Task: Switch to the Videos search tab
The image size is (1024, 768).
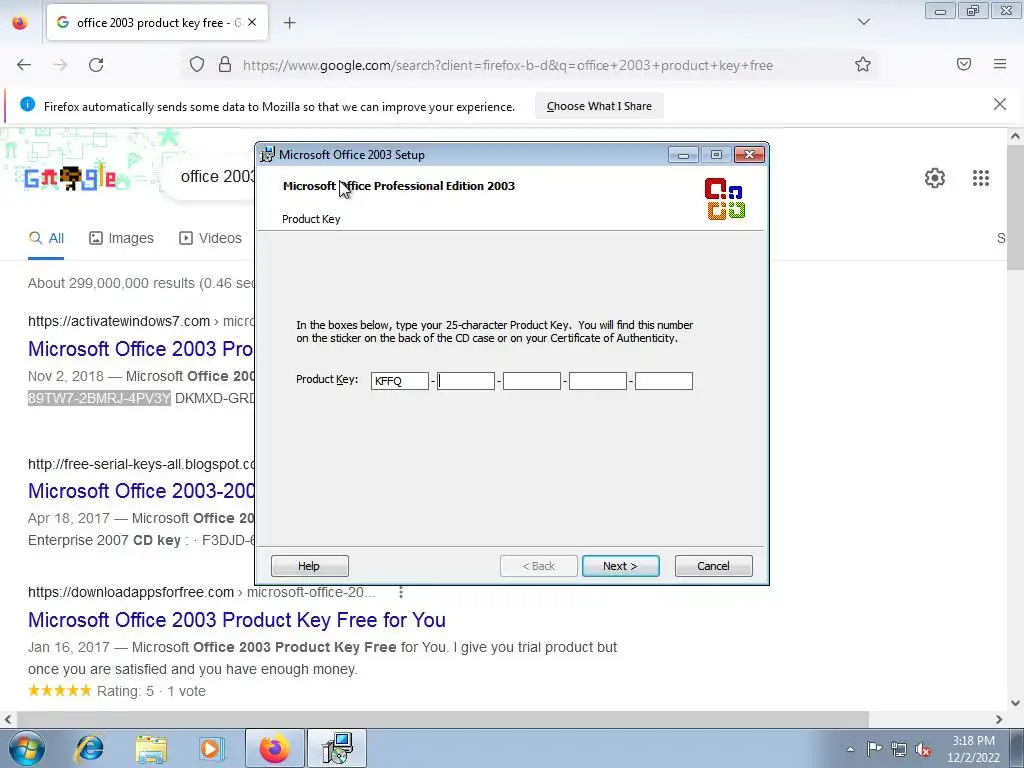Action: (x=210, y=238)
